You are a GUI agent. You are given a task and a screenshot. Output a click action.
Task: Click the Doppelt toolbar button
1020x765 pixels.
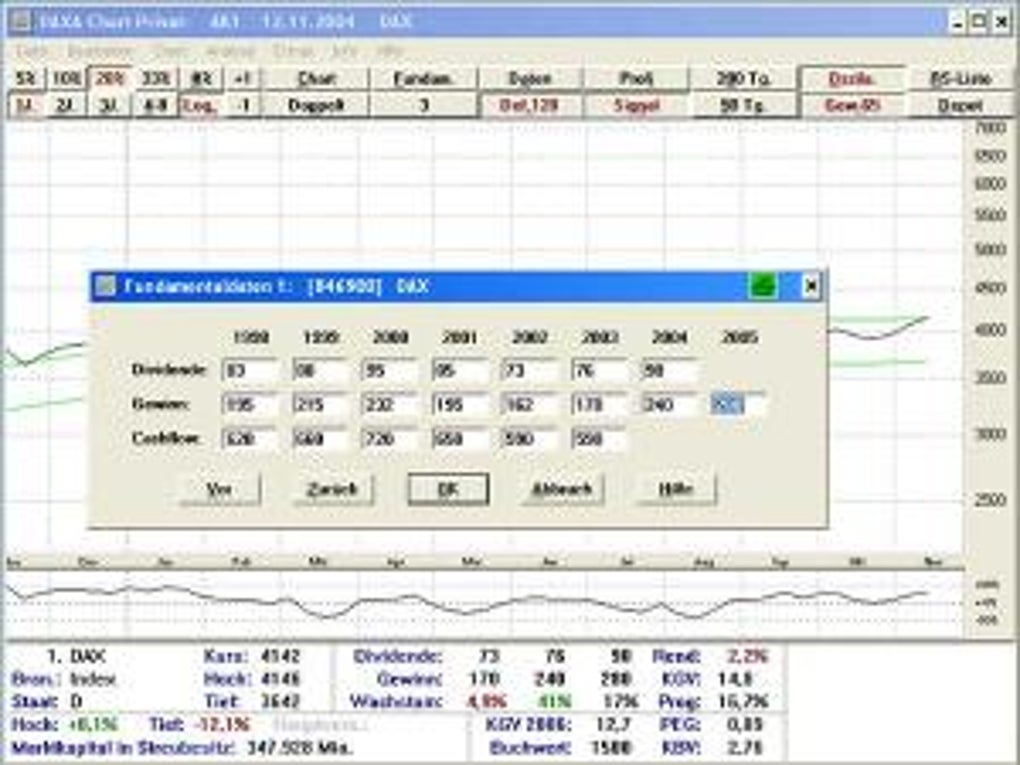315,105
